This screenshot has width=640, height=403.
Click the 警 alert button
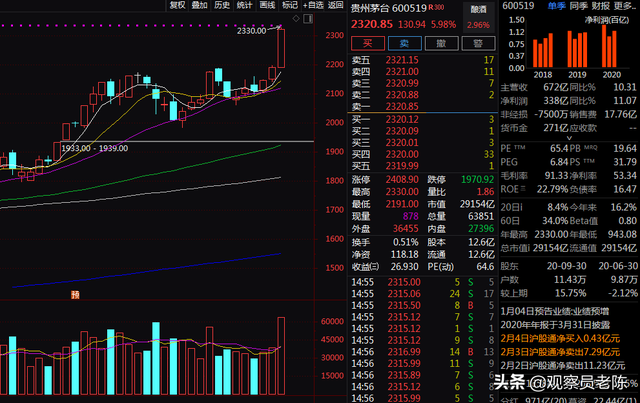point(478,43)
